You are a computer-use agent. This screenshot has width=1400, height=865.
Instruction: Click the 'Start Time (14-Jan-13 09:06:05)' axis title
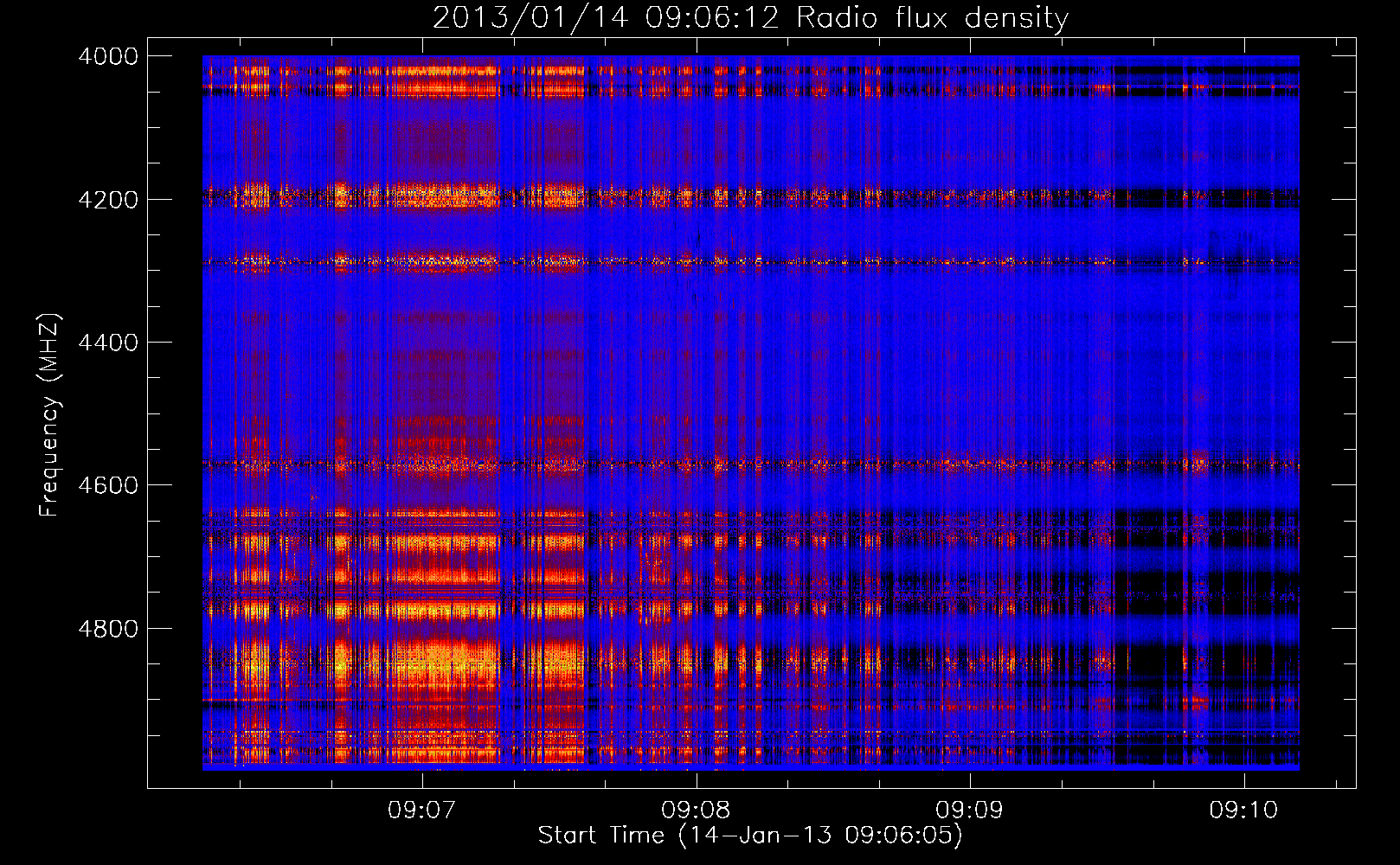click(x=750, y=836)
